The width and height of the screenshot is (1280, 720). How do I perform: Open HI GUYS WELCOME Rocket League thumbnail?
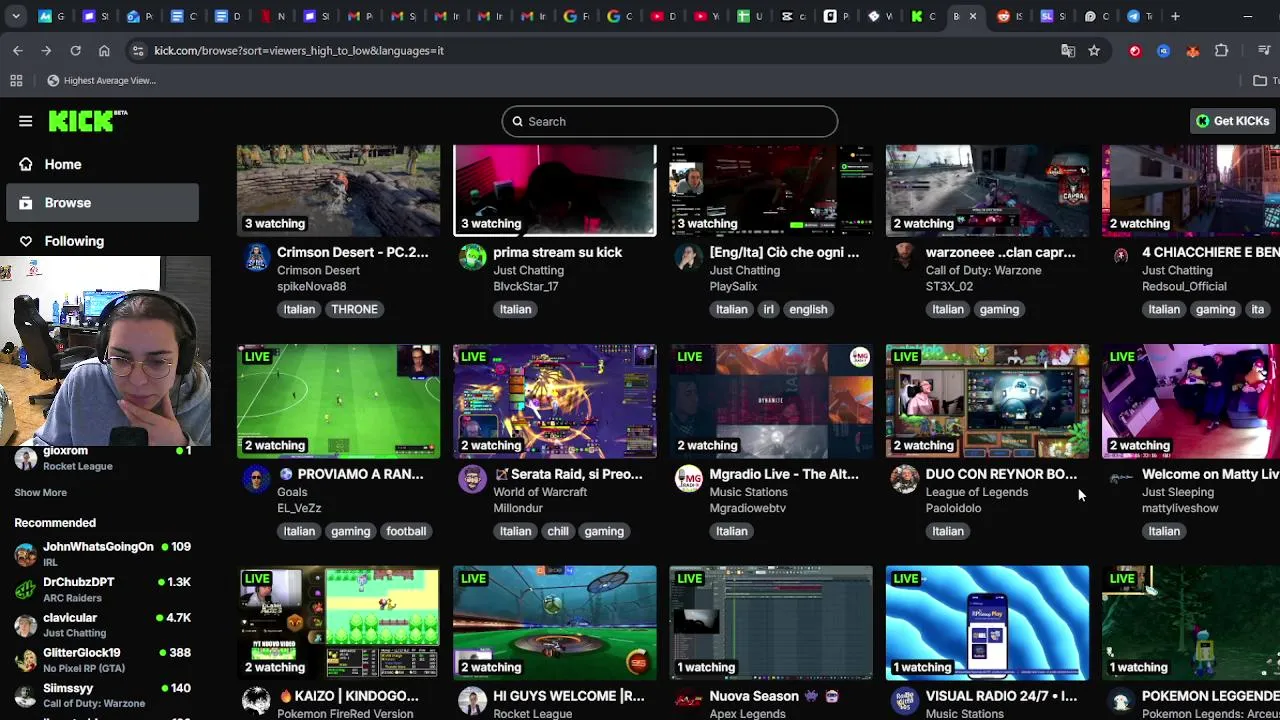click(x=555, y=623)
